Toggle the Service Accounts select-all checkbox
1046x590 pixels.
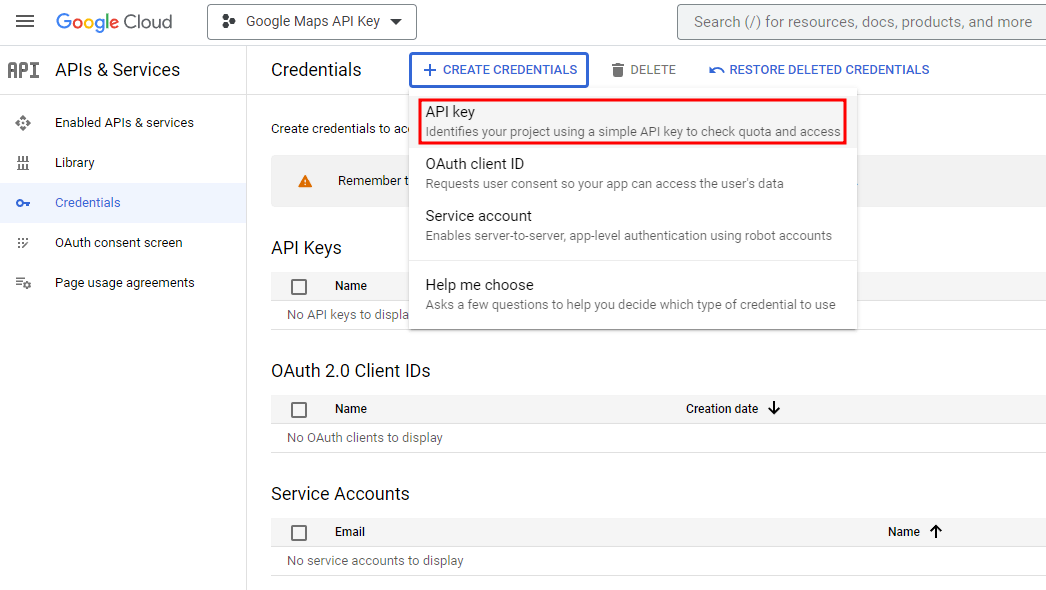(299, 533)
